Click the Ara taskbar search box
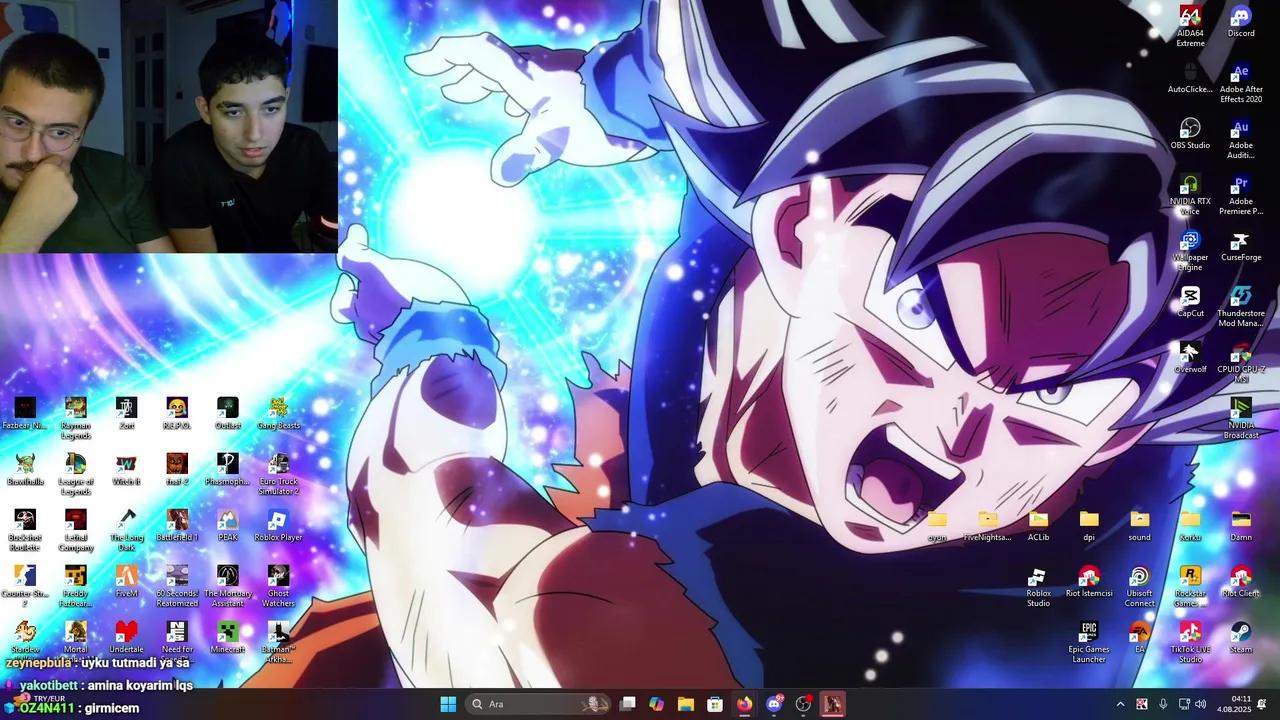 (539, 704)
